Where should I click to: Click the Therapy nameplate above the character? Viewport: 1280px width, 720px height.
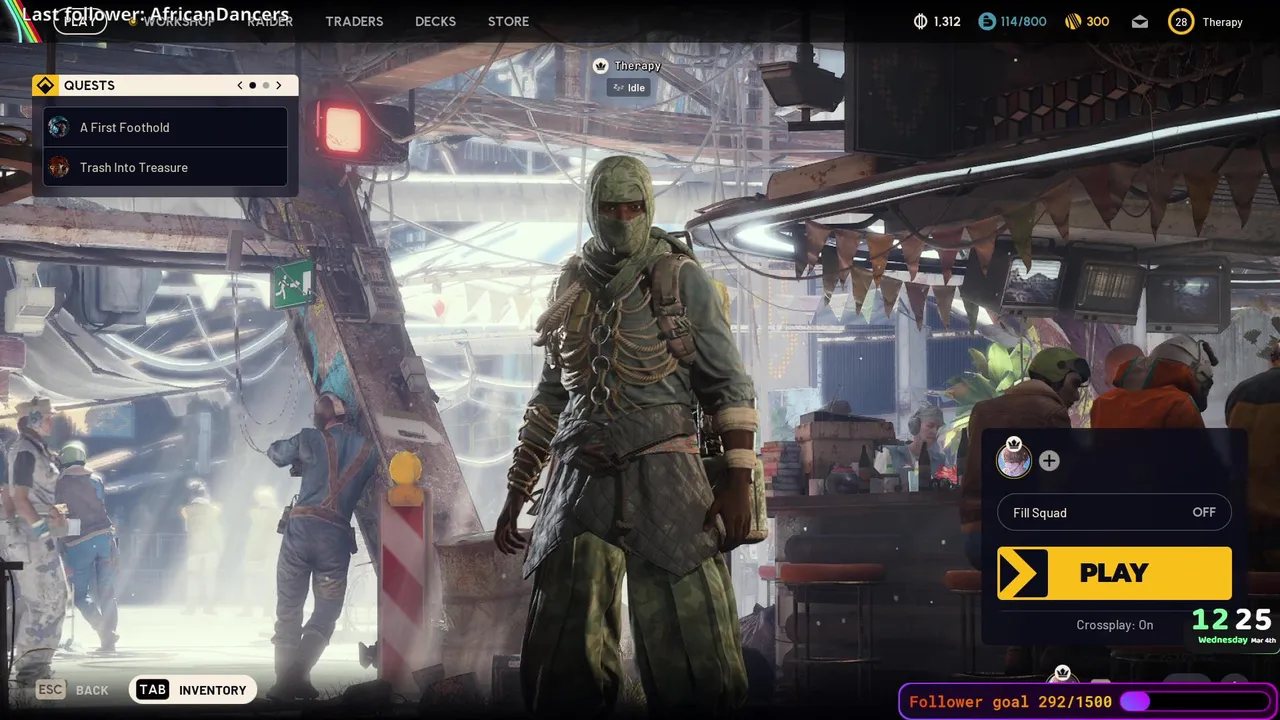[x=638, y=66]
